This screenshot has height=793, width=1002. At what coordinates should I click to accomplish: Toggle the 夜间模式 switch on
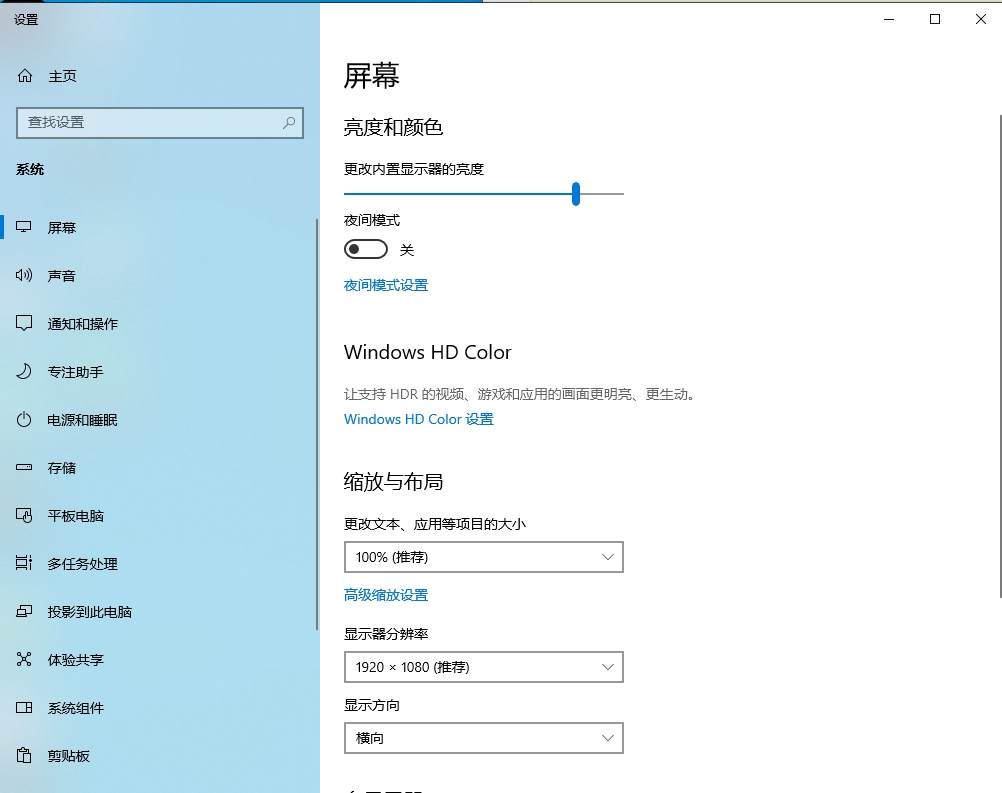365,249
